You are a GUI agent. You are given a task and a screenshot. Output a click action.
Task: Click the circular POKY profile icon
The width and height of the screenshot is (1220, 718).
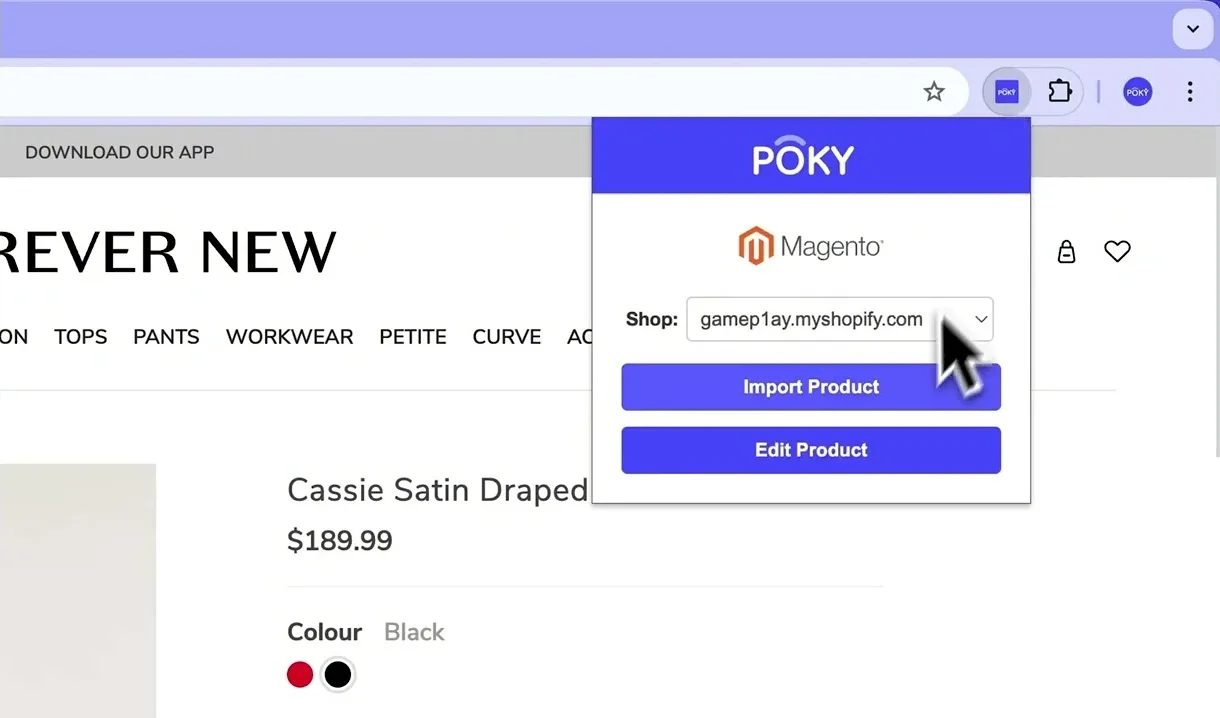click(1137, 91)
